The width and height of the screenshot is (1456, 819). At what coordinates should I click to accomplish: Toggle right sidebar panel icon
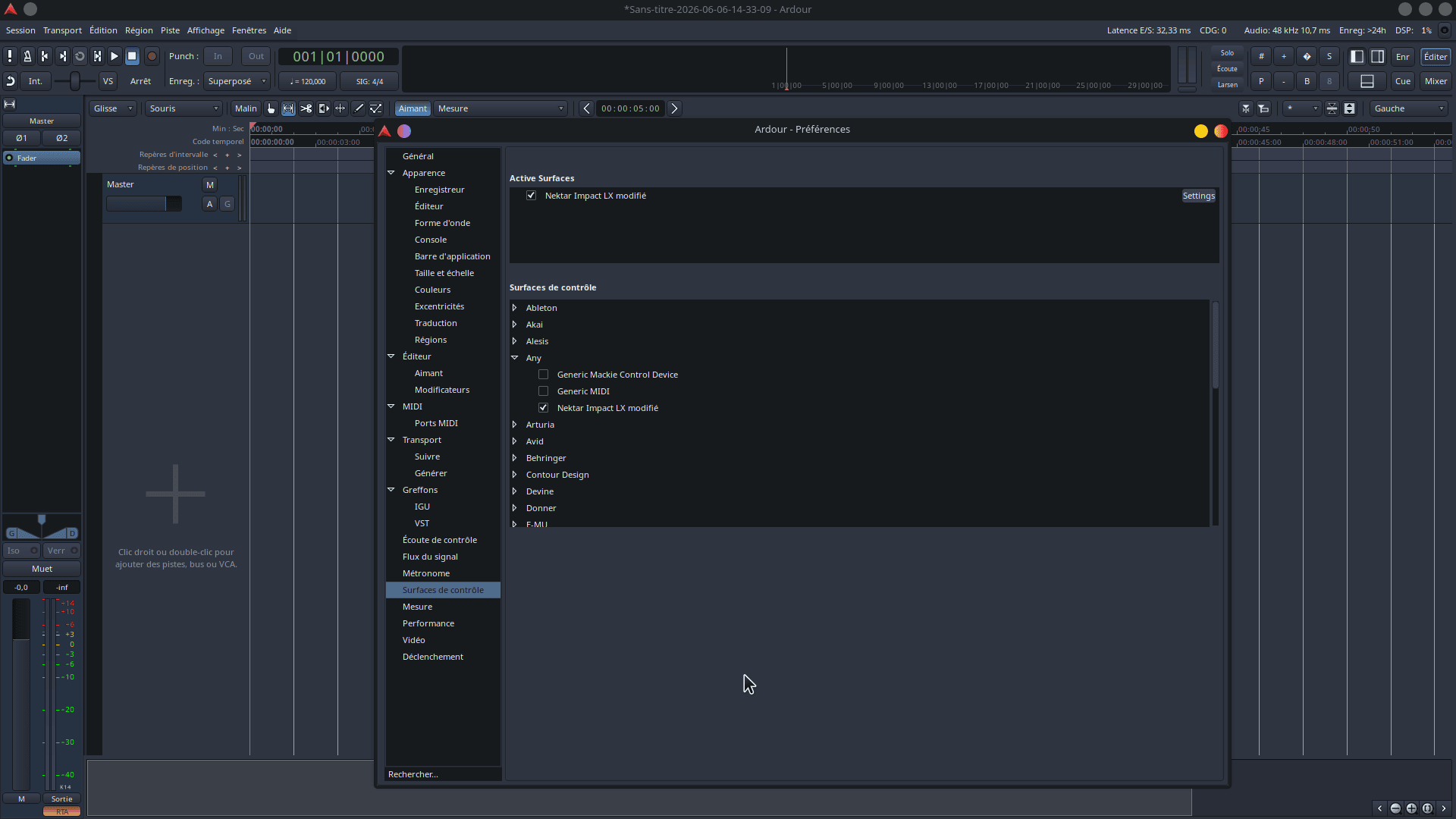(1378, 57)
